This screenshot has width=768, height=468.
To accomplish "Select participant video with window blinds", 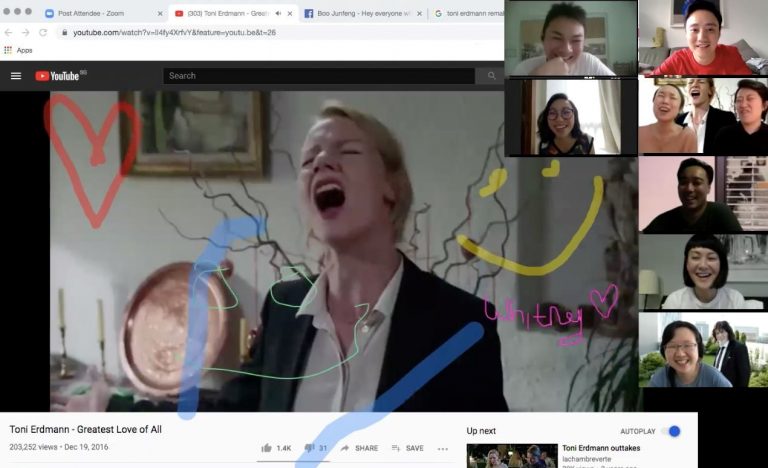I will pos(703,194).
